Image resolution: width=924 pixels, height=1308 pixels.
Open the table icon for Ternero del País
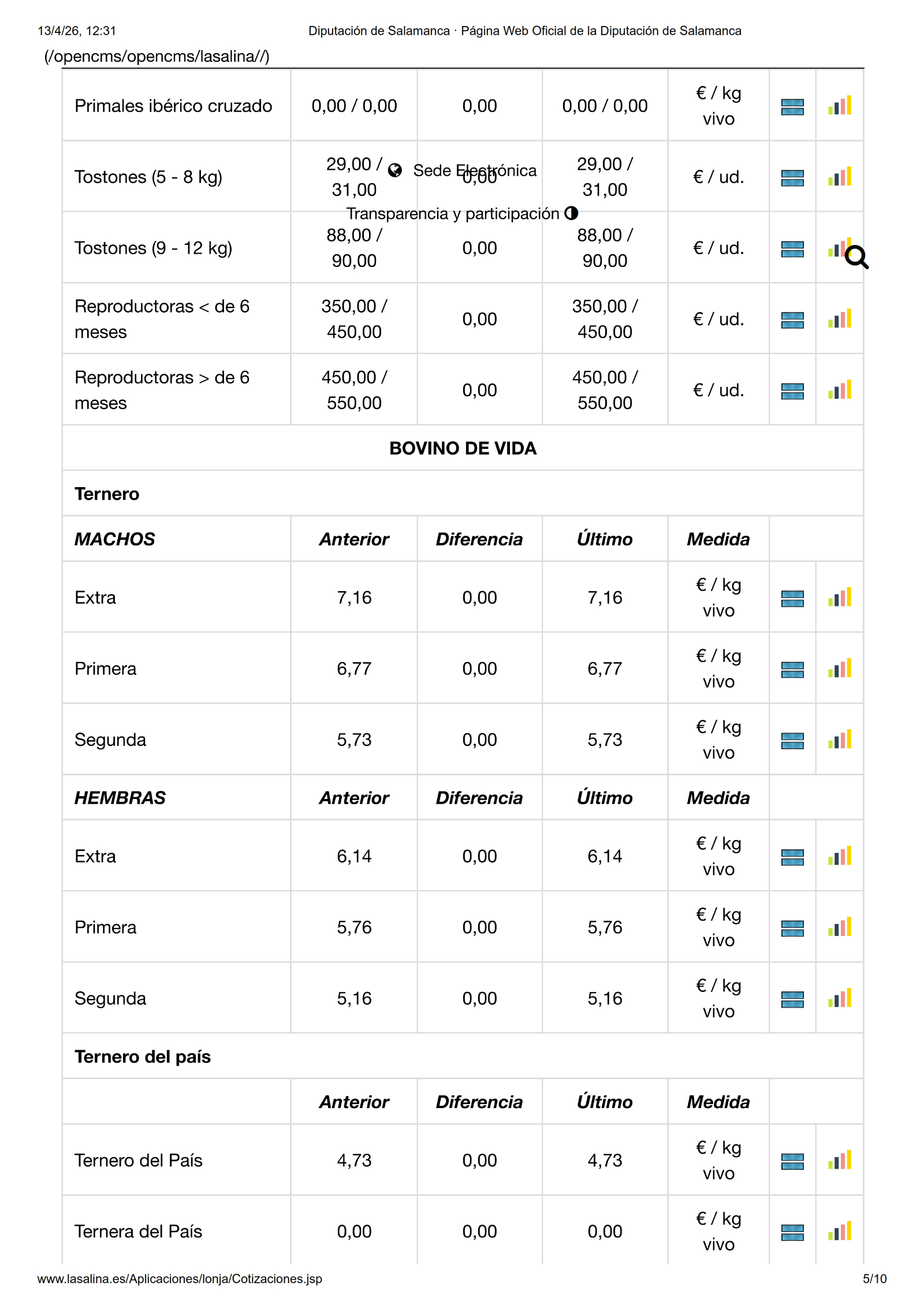(x=792, y=1161)
